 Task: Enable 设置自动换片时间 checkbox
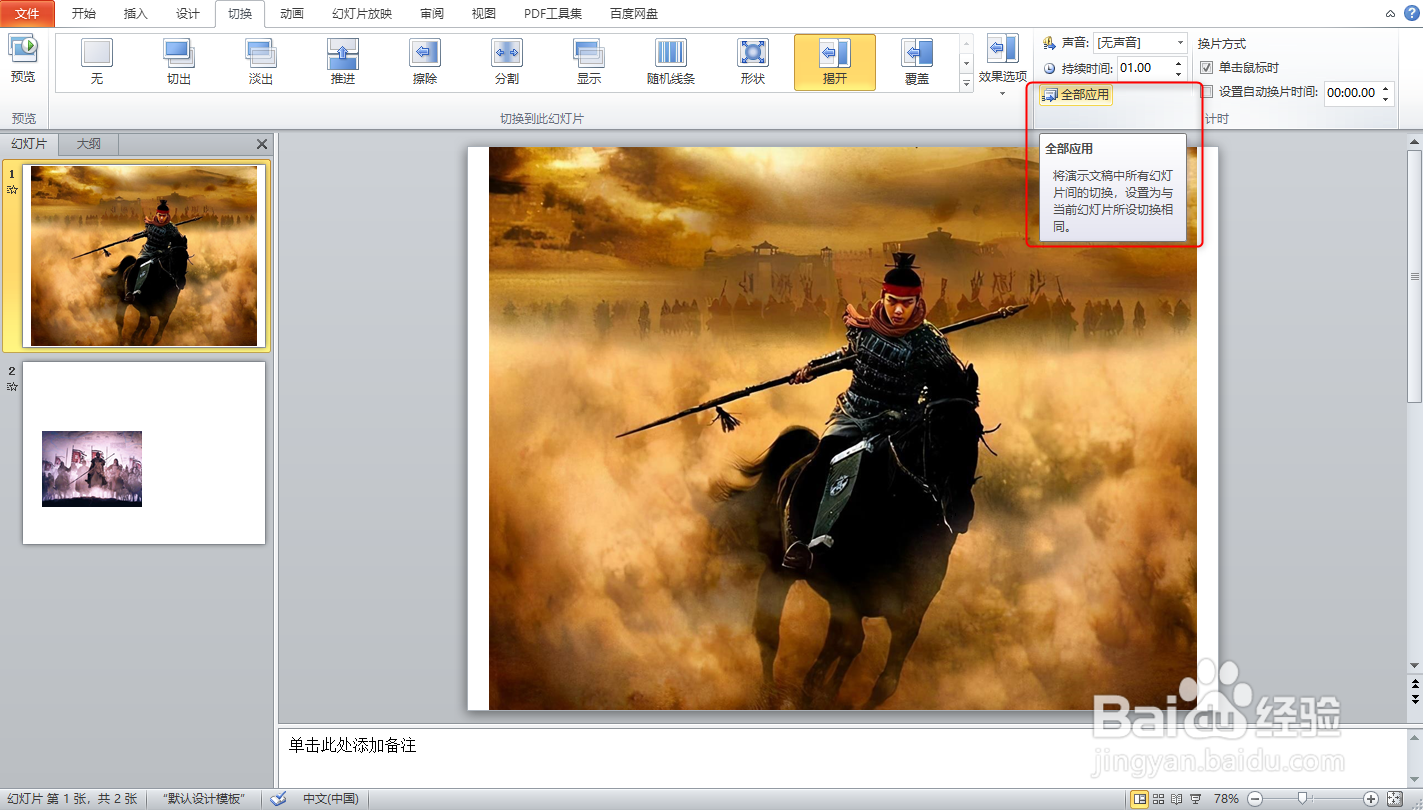coord(1207,92)
